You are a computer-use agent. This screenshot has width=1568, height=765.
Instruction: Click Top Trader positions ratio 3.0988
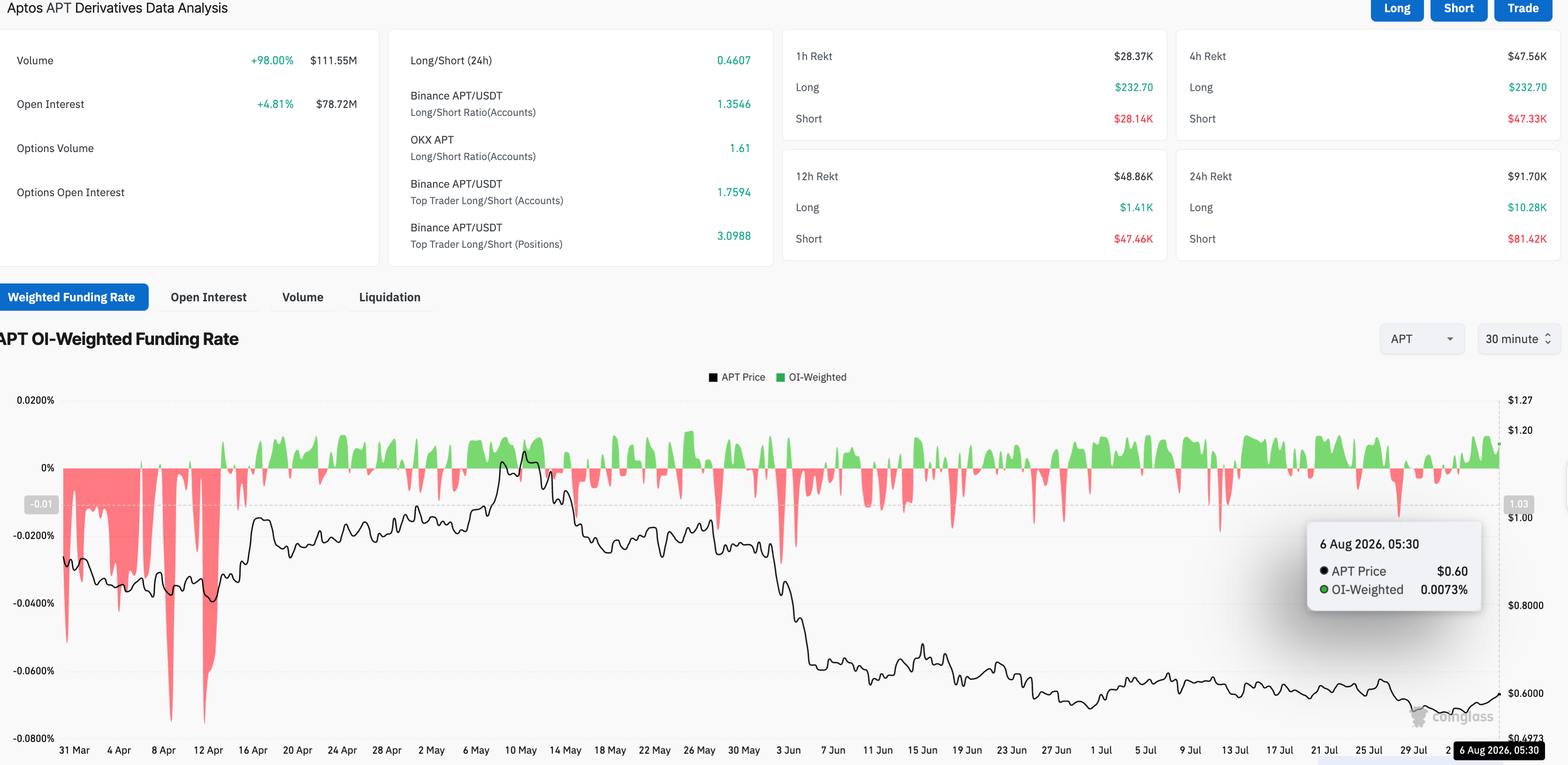[x=733, y=236]
